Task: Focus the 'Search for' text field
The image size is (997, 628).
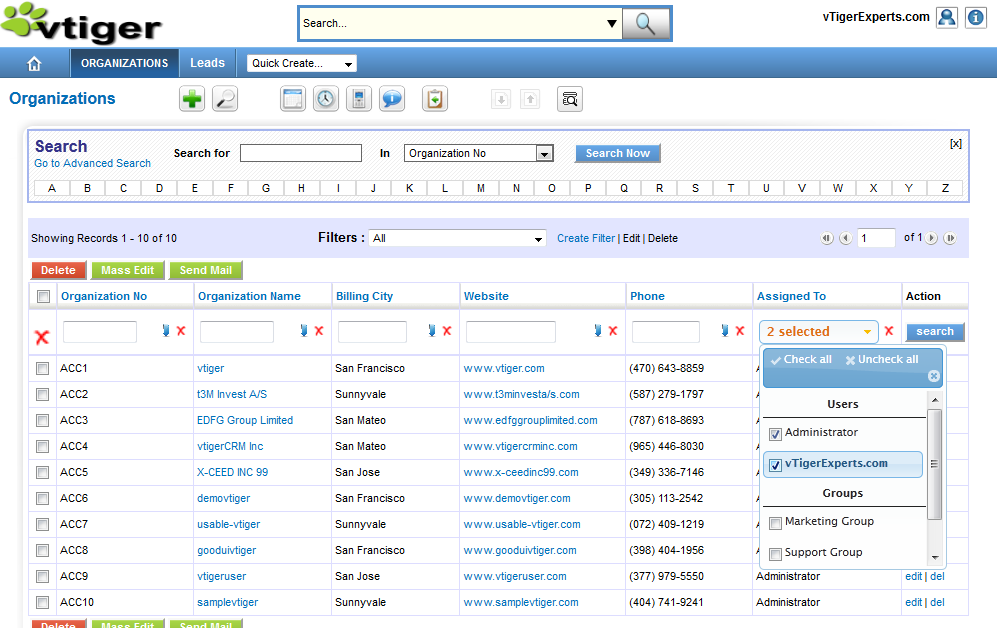Action: click(301, 153)
